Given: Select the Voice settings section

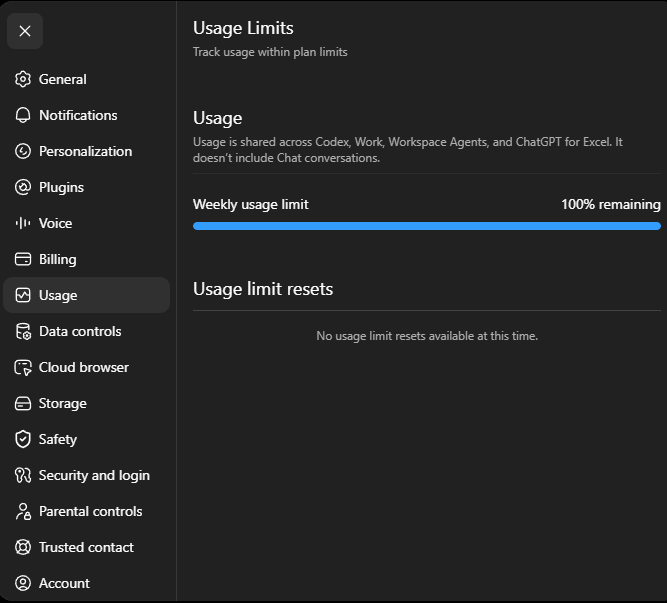Looking at the screenshot, I should [x=86, y=223].
